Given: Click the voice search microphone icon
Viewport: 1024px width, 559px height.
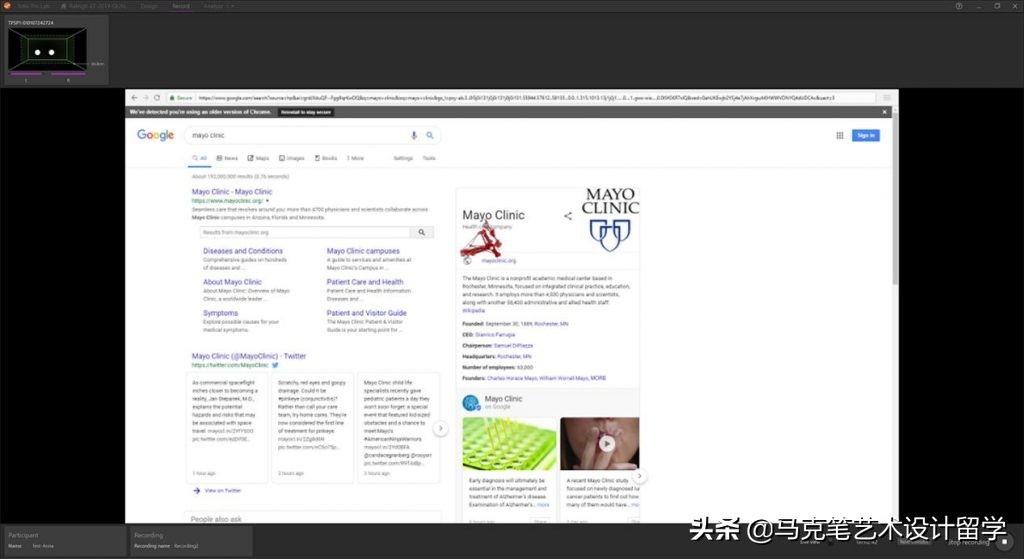Looking at the screenshot, I should click(413, 135).
